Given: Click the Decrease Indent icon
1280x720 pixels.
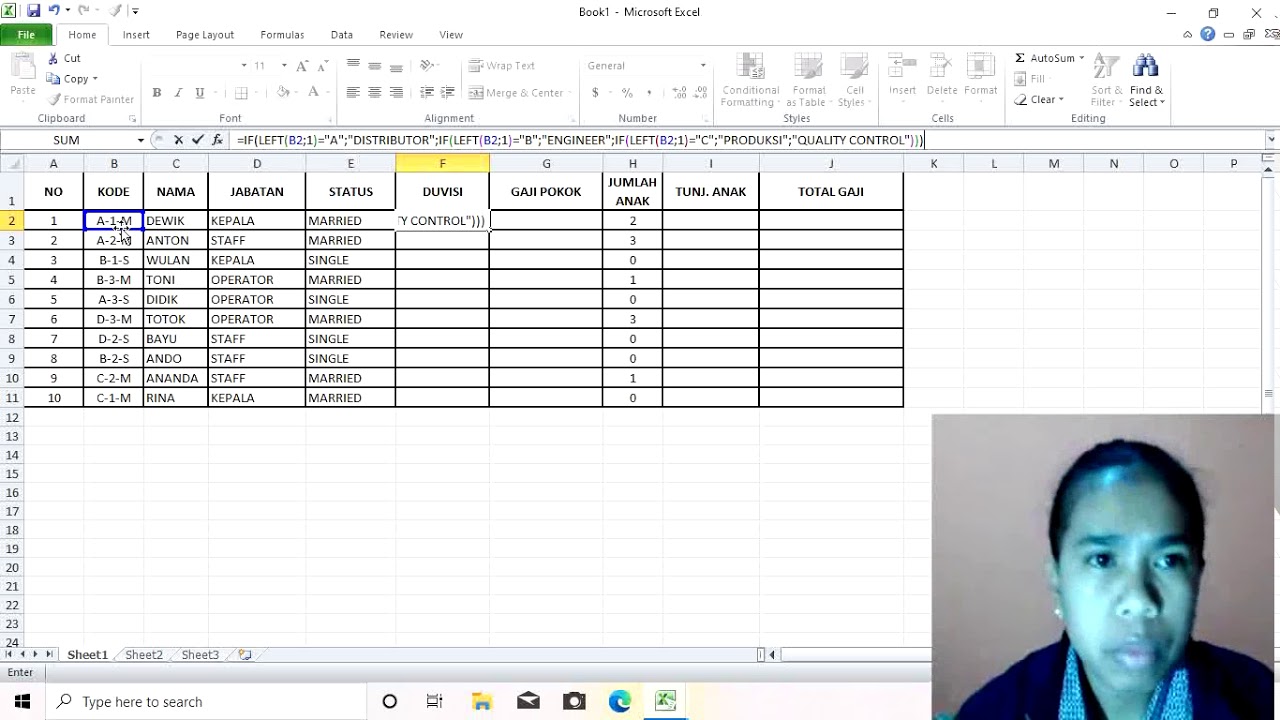Looking at the screenshot, I should click(427, 93).
